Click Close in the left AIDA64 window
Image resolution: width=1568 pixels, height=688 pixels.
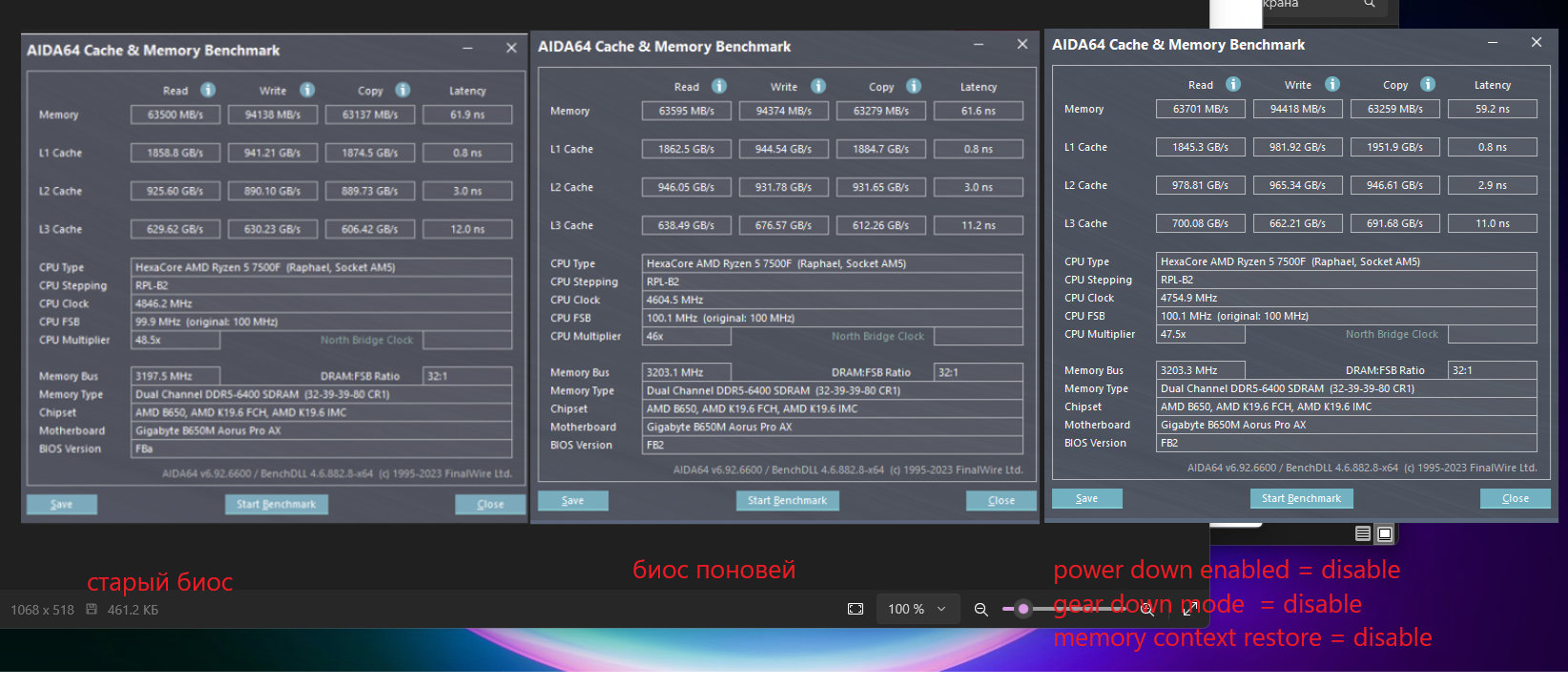[490, 504]
